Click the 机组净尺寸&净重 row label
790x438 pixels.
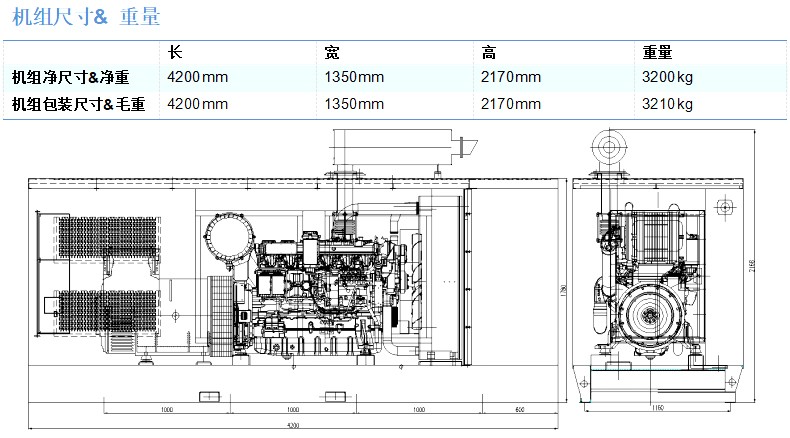[70, 77]
